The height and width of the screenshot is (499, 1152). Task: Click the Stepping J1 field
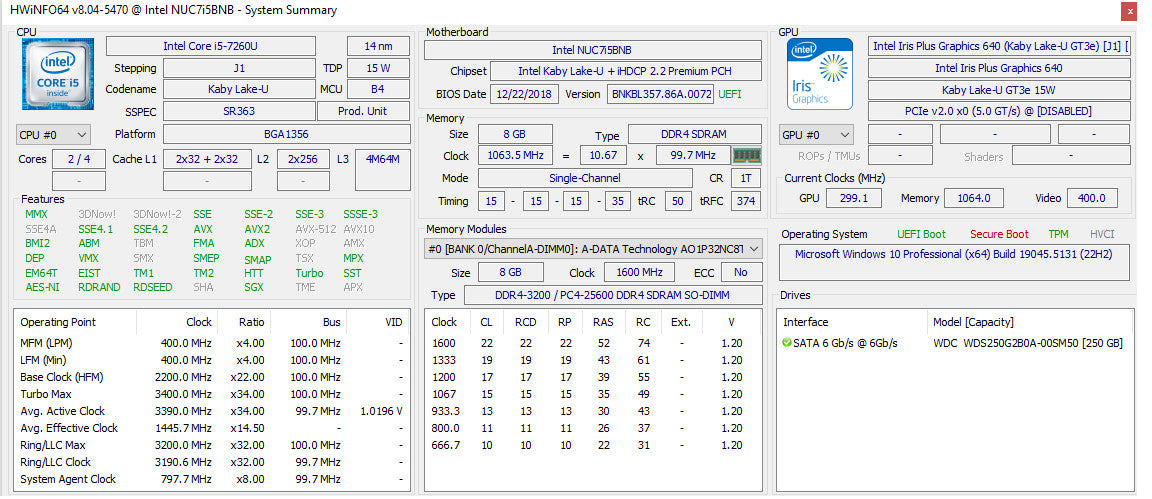pos(240,68)
